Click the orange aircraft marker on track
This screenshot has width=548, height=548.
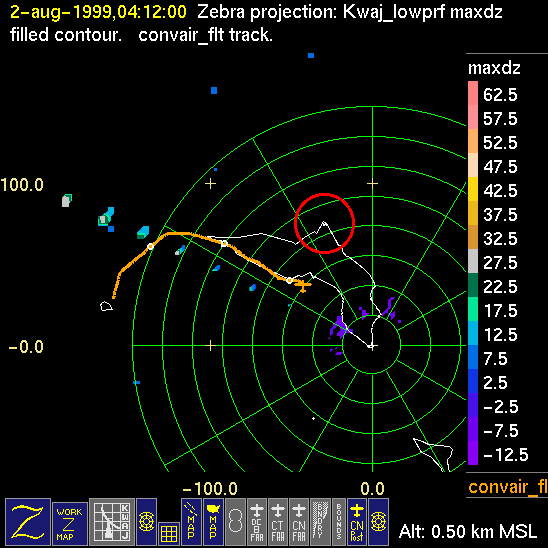click(303, 286)
